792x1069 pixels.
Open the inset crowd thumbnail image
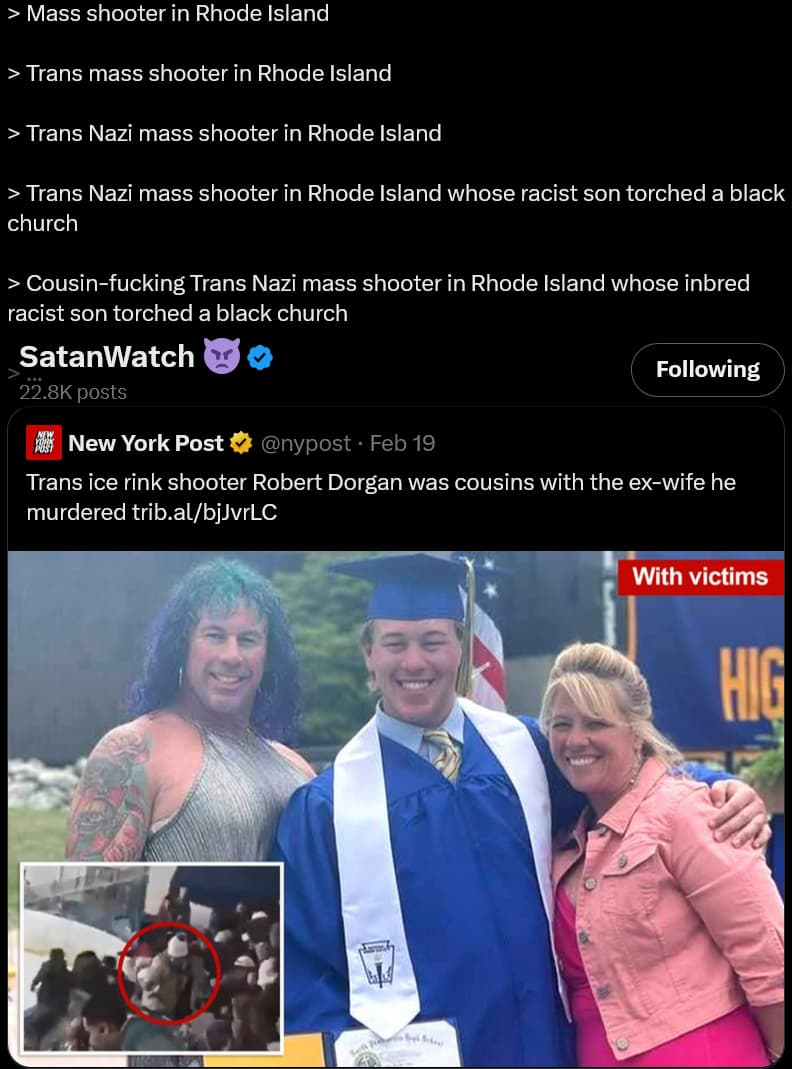(151, 958)
